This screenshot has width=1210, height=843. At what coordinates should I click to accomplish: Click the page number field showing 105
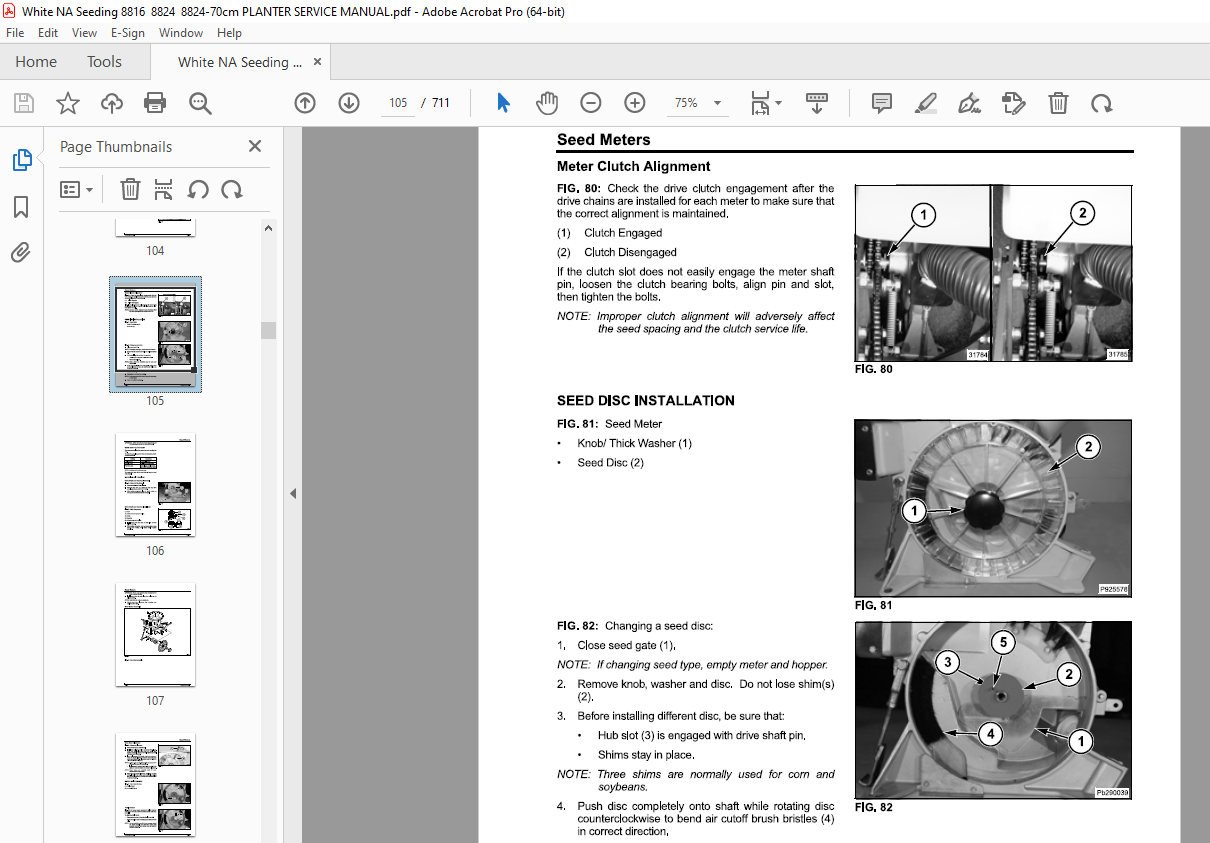coord(398,103)
